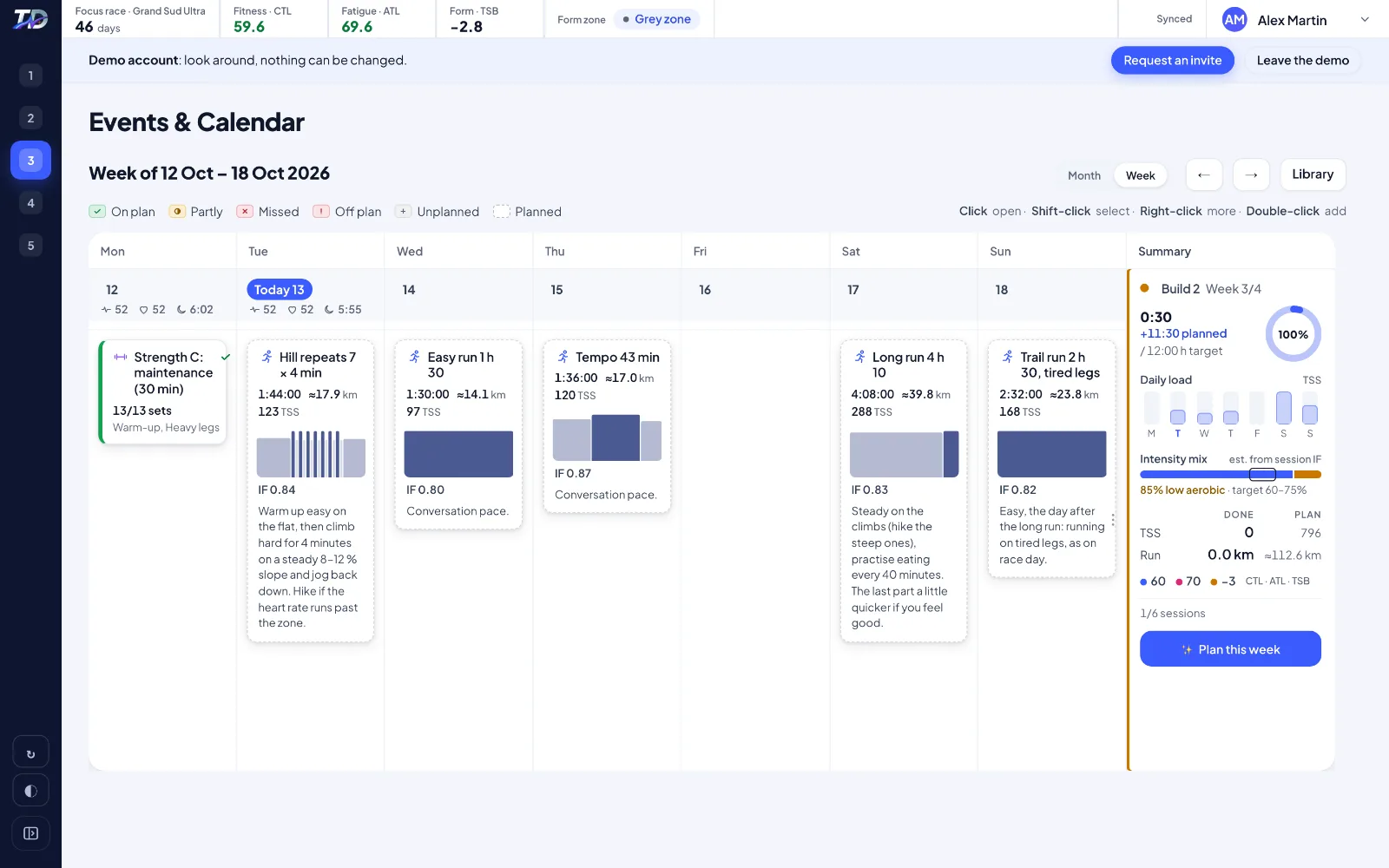1389x868 pixels.
Task: Click the Synced status
Action: 1174,19
